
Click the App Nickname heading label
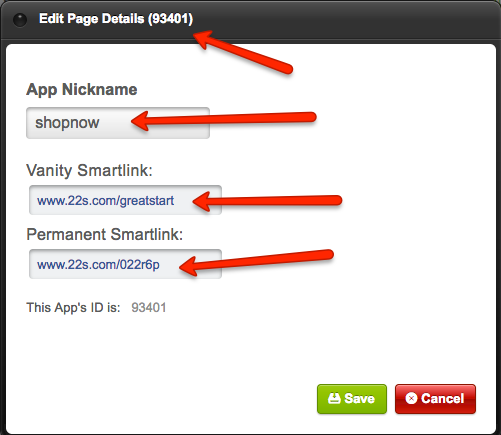(82, 90)
